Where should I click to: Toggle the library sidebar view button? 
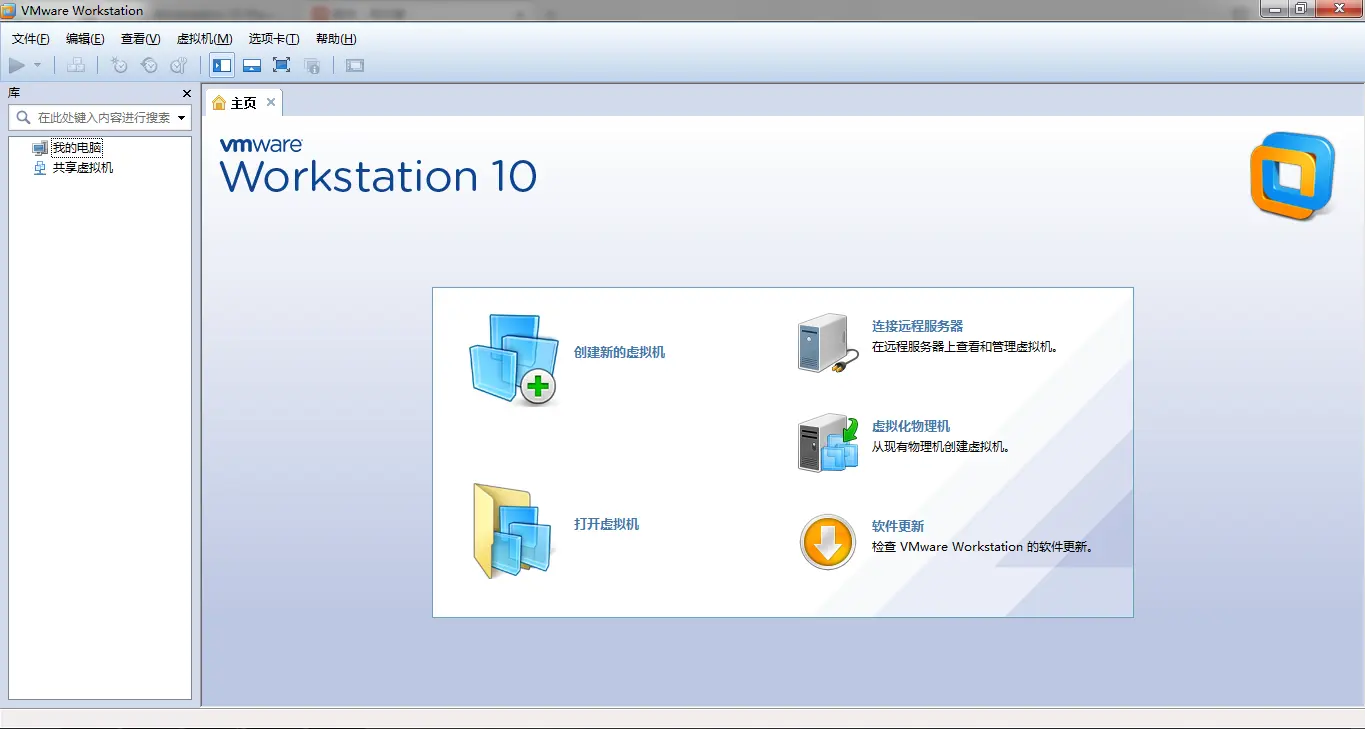pyautogui.click(x=222, y=65)
